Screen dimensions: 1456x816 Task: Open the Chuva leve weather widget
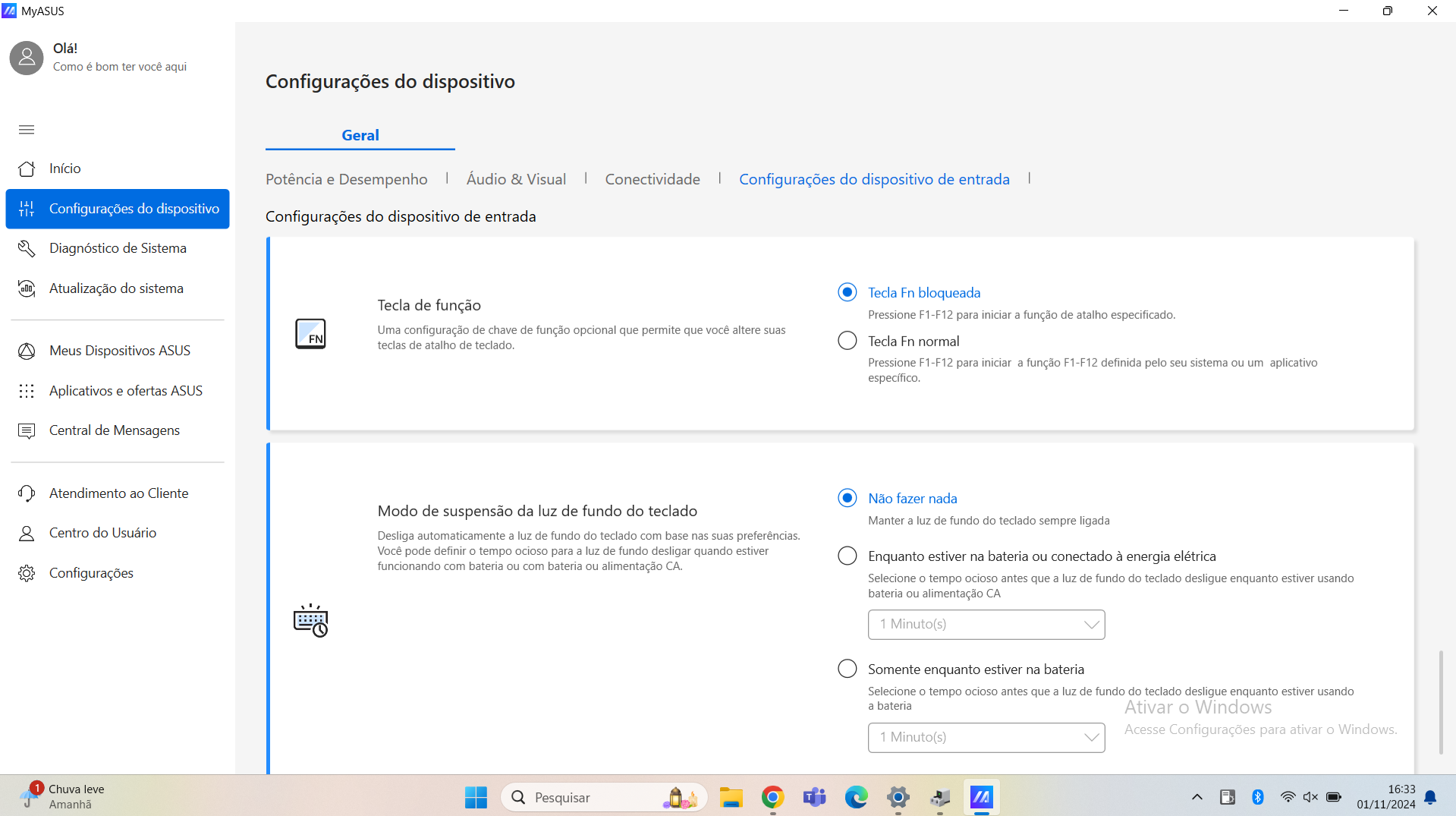click(64, 797)
